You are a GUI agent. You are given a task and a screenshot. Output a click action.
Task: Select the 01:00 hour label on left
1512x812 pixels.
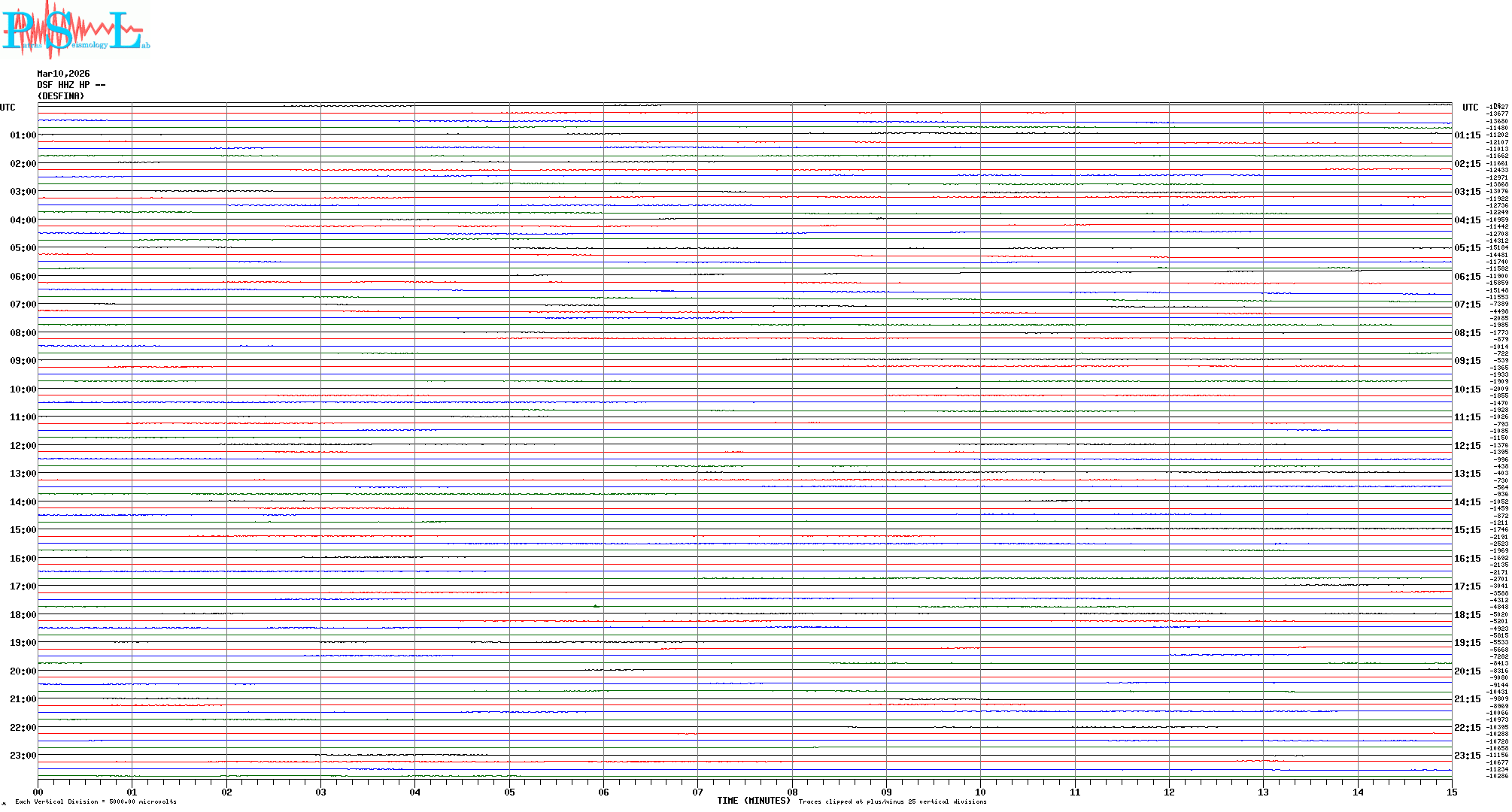pos(23,135)
